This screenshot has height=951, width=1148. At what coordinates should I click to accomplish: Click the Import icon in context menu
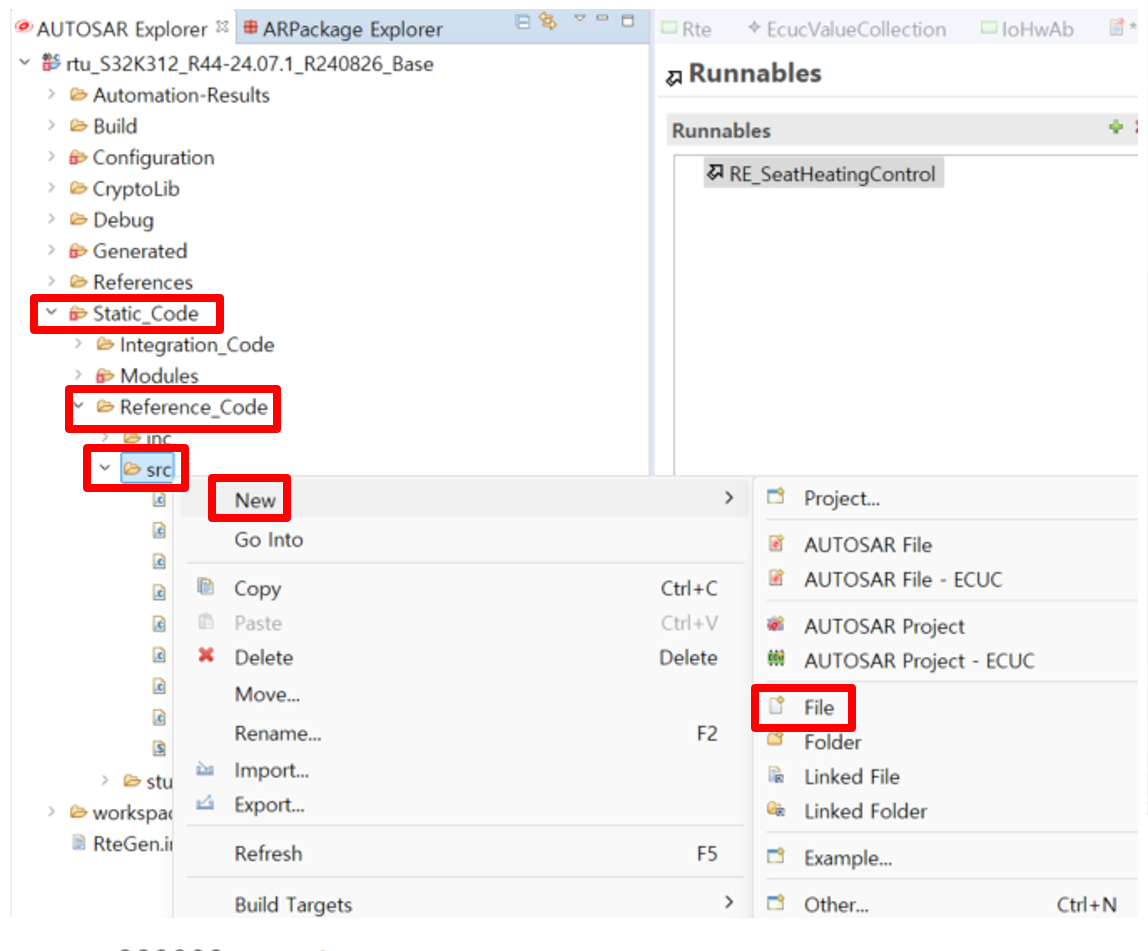pyautogui.click(x=206, y=771)
